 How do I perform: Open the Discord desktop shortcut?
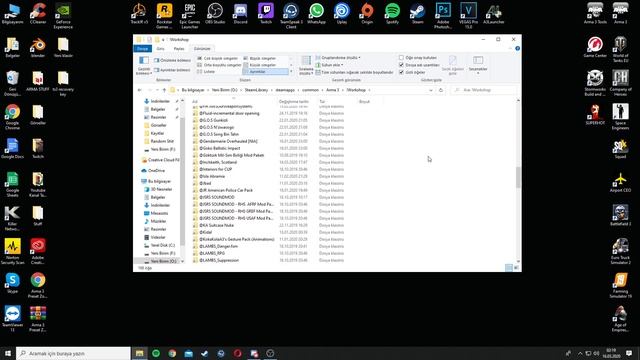pos(240,13)
